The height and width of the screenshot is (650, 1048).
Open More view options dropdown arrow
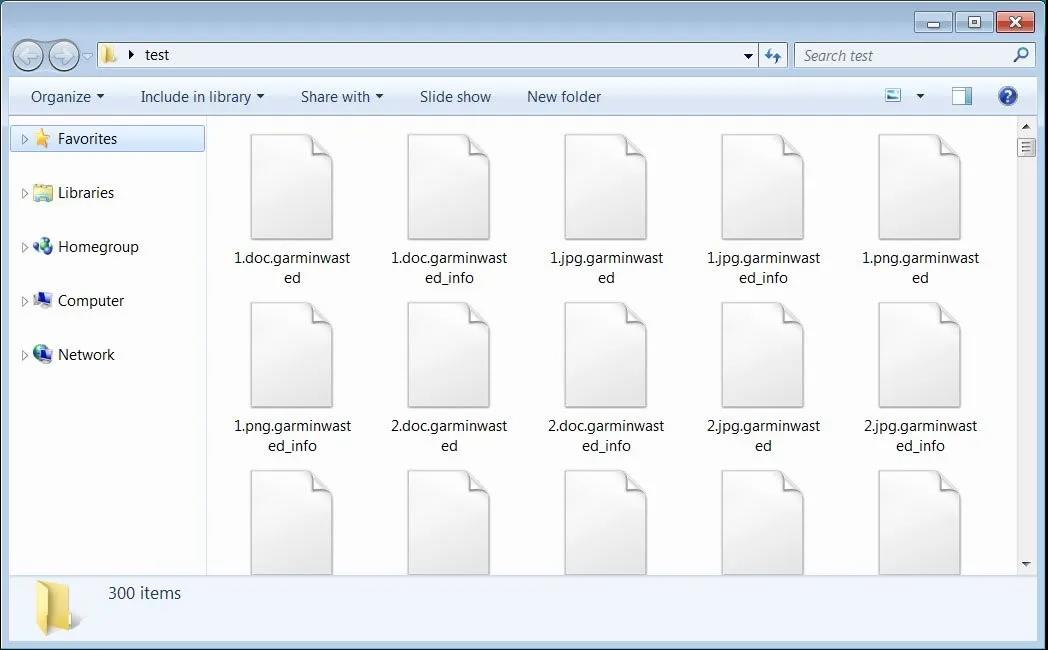920,96
